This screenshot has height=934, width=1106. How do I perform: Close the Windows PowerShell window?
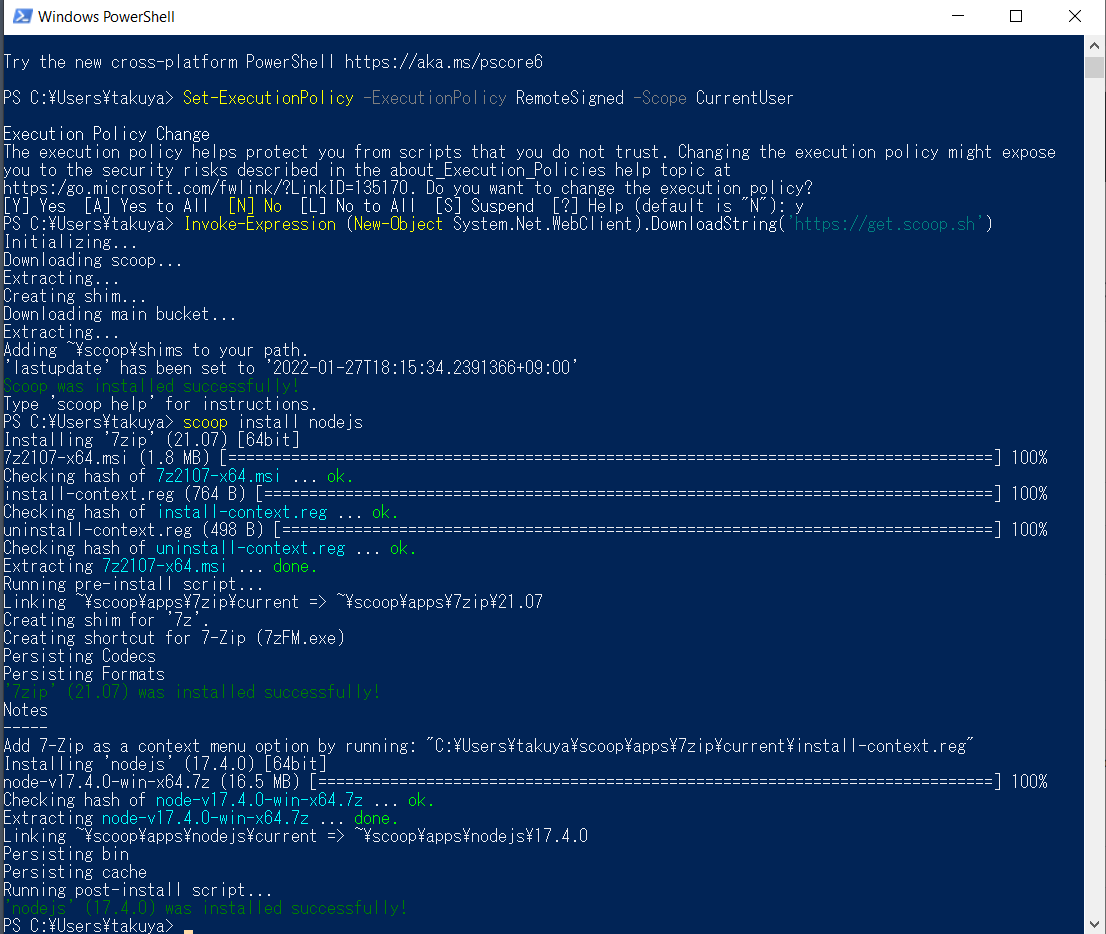point(1075,16)
